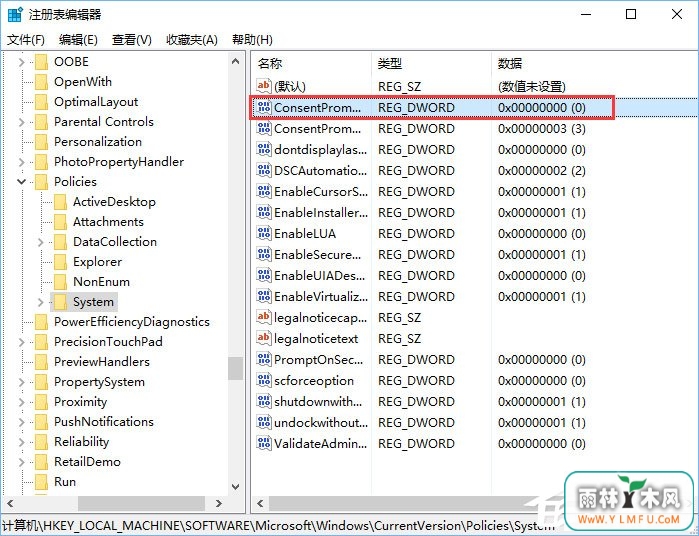Select the undockwithout... value name

[321, 423]
